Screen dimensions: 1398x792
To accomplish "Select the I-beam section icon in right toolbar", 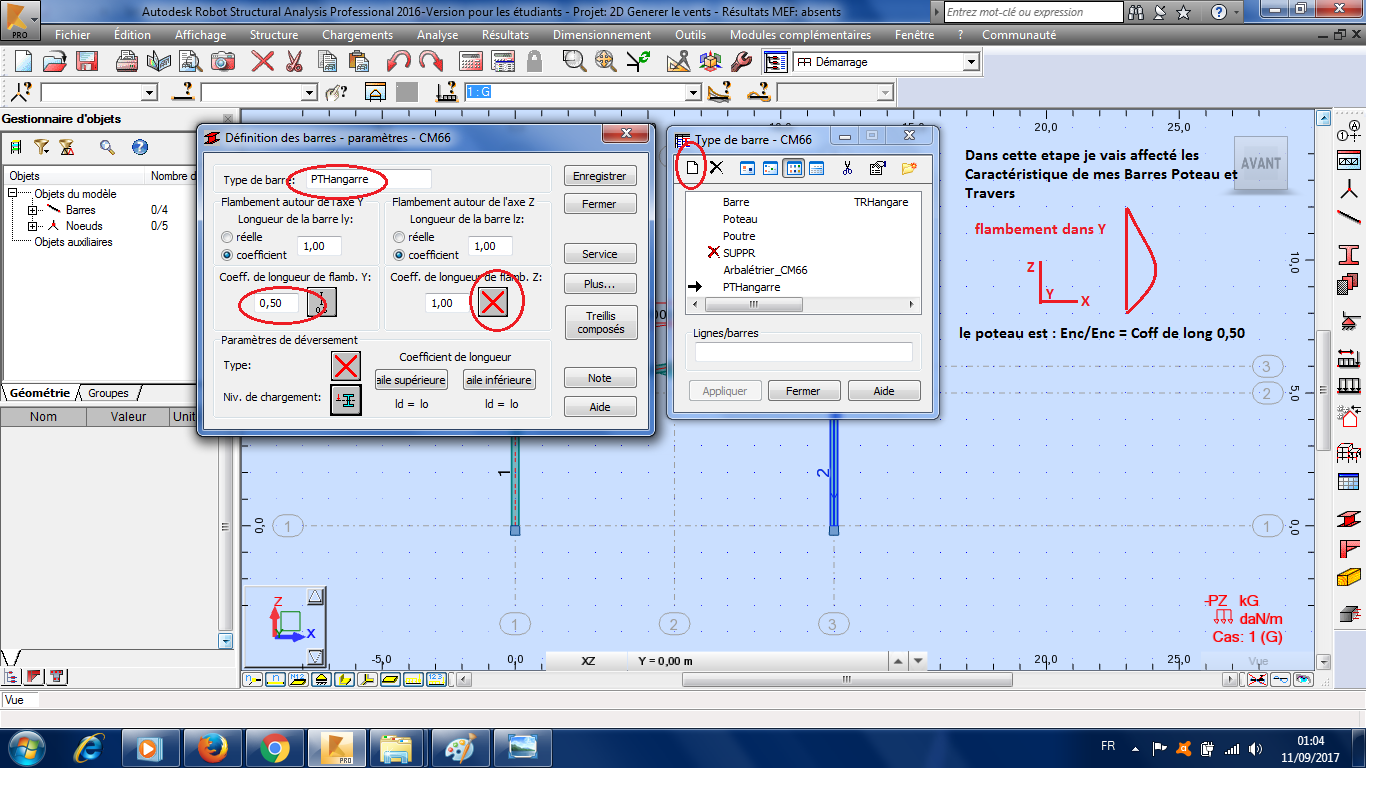I will tap(1348, 254).
